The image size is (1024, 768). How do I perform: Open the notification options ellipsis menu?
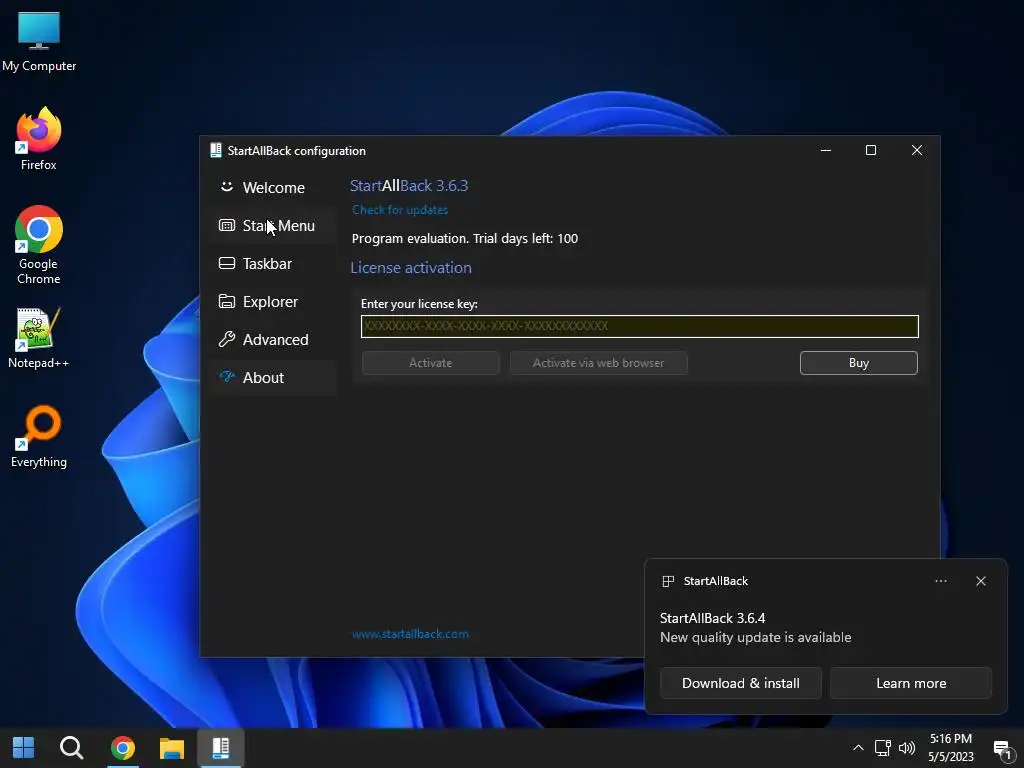[940, 581]
